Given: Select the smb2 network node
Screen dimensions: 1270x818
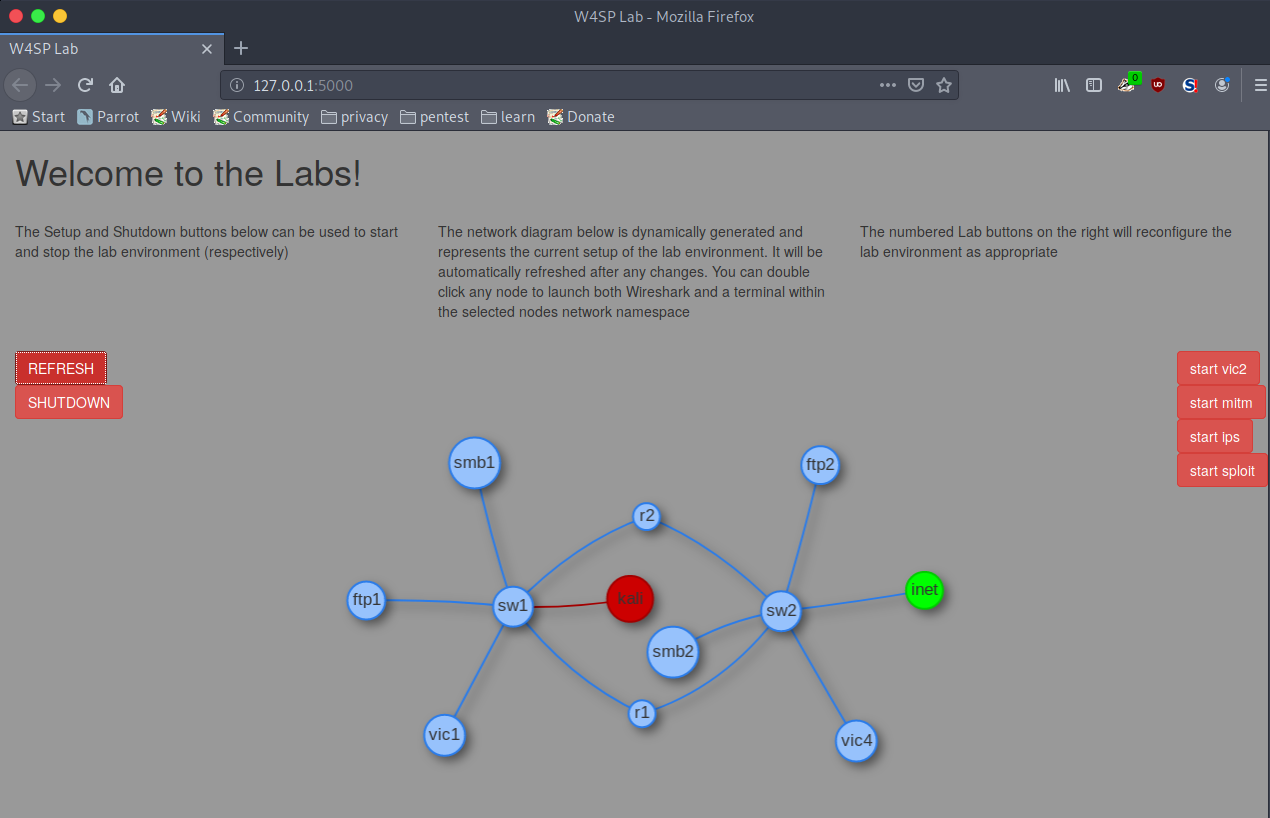Looking at the screenshot, I should tap(673, 652).
